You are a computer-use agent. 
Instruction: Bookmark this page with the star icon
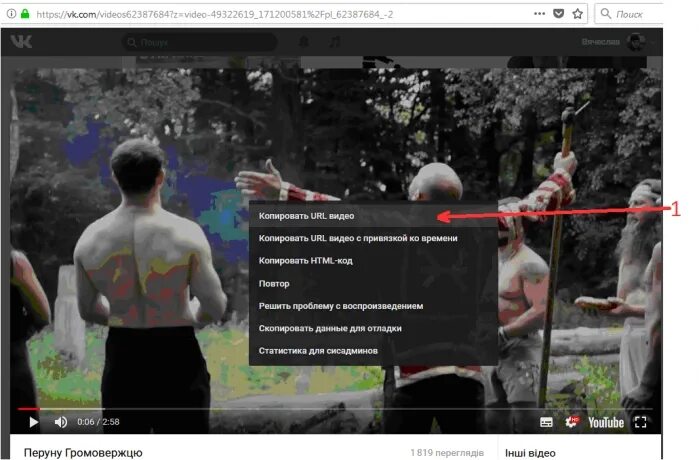point(578,14)
